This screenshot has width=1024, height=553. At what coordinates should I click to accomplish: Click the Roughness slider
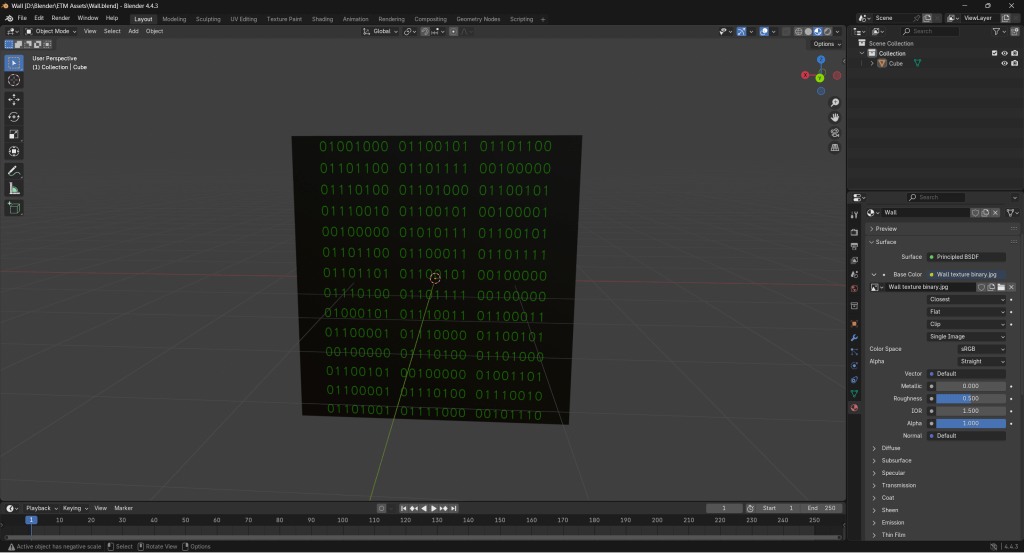pyautogui.click(x=970, y=398)
